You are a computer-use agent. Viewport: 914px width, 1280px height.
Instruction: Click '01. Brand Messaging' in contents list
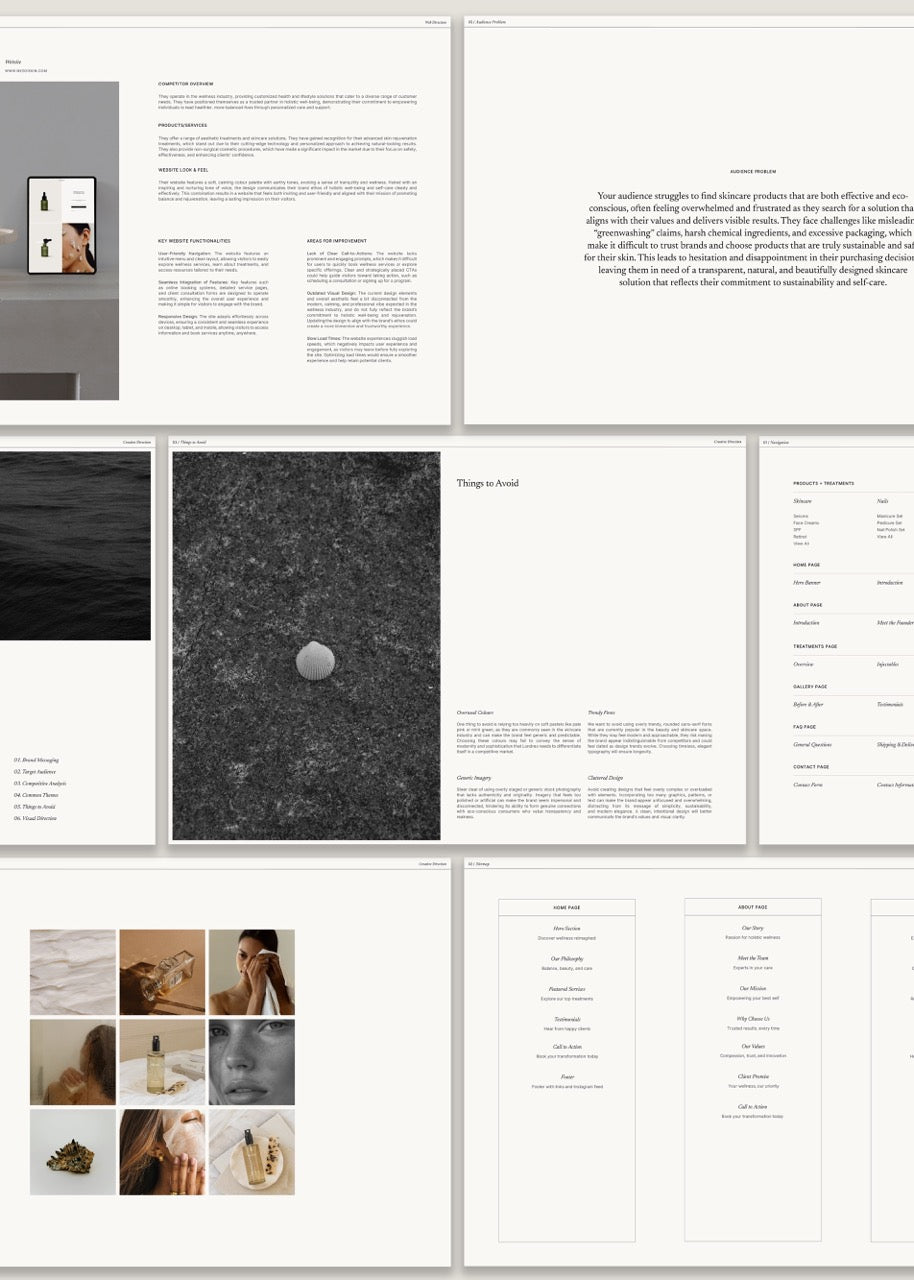[x=36, y=760]
